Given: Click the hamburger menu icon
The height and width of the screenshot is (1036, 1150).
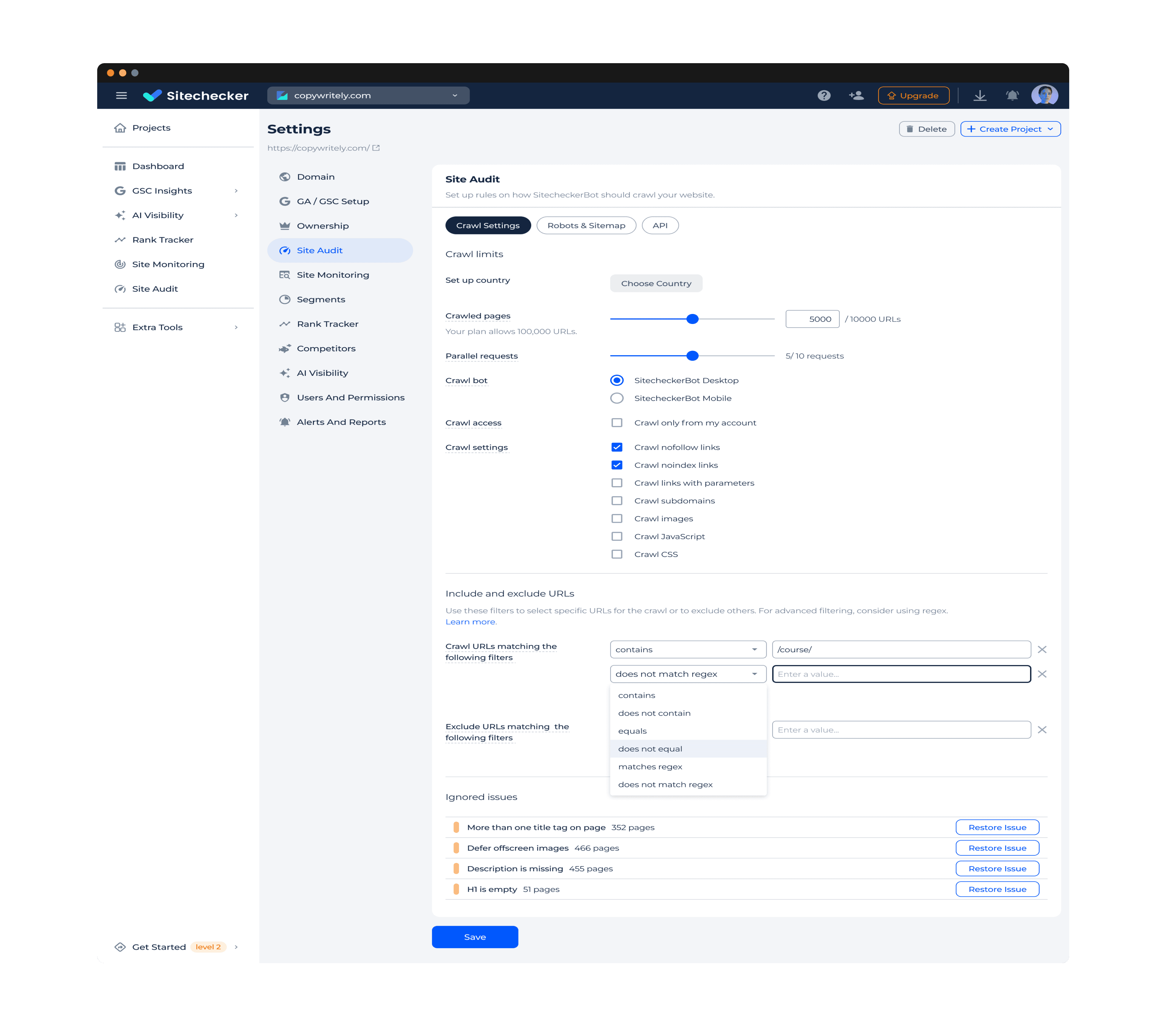Looking at the screenshot, I should click(x=121, y=96).
